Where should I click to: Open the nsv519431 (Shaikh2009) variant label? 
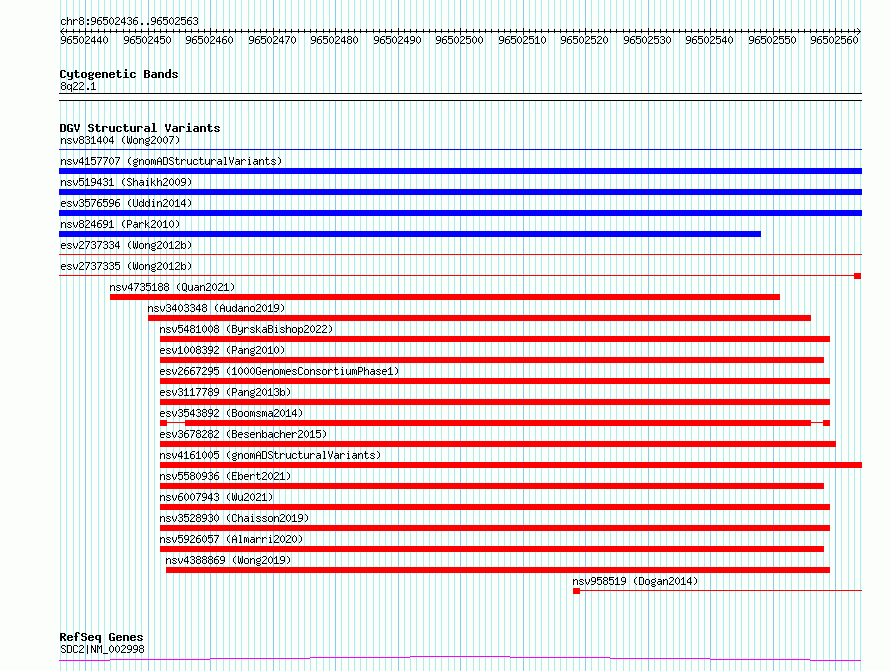point(126,182)
